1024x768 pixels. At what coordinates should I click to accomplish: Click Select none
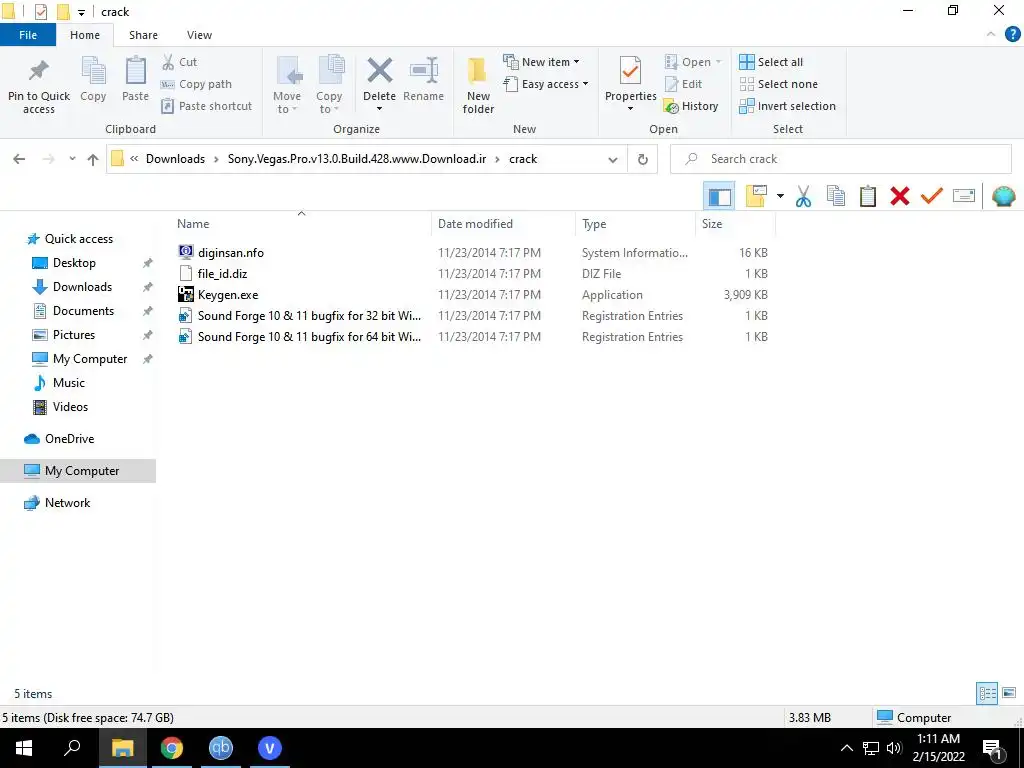pos(778,84)
